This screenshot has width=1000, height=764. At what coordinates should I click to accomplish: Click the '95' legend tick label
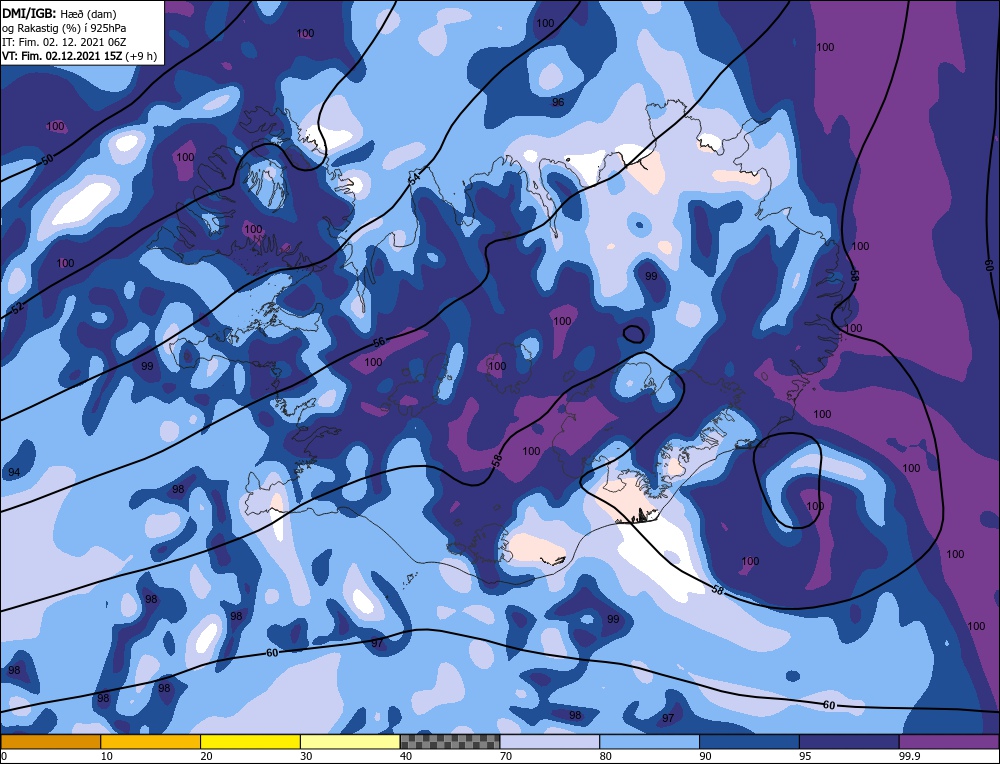805,756
